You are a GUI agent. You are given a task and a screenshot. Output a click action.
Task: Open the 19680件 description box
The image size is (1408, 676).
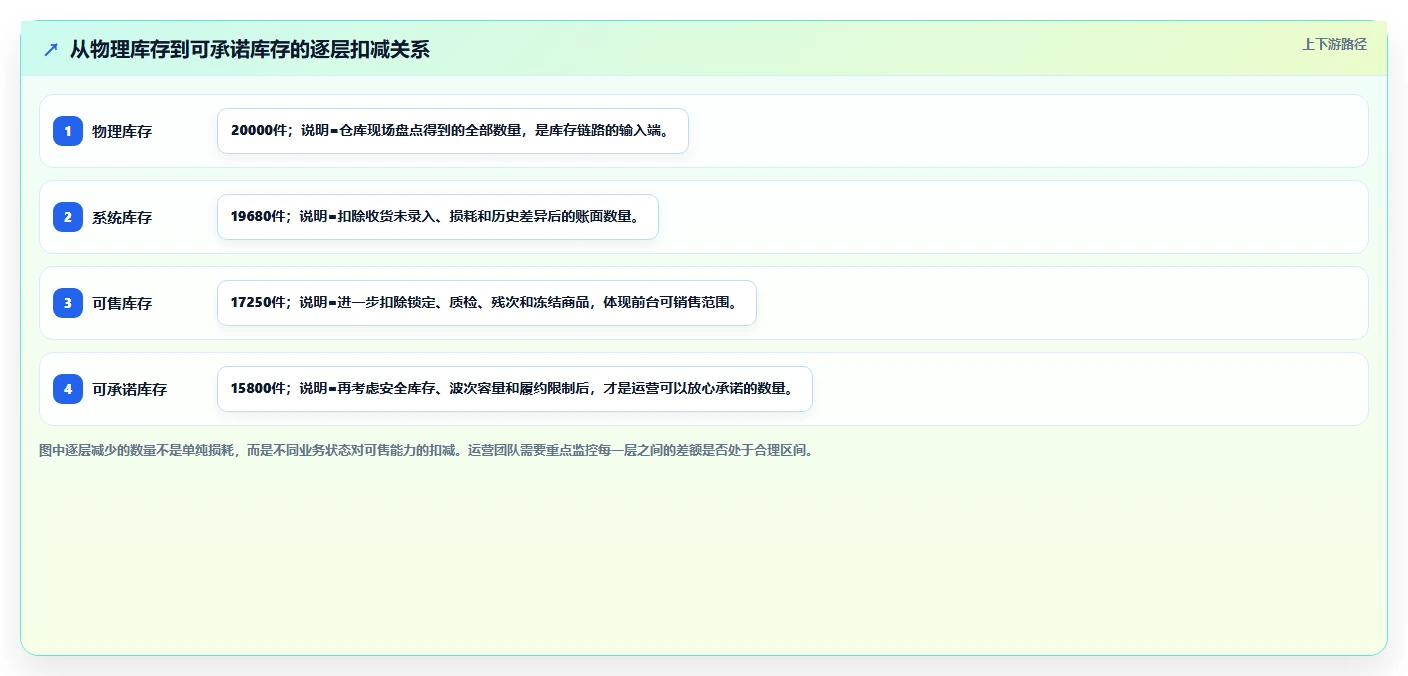pyautogui.click(x=438, y=217)
